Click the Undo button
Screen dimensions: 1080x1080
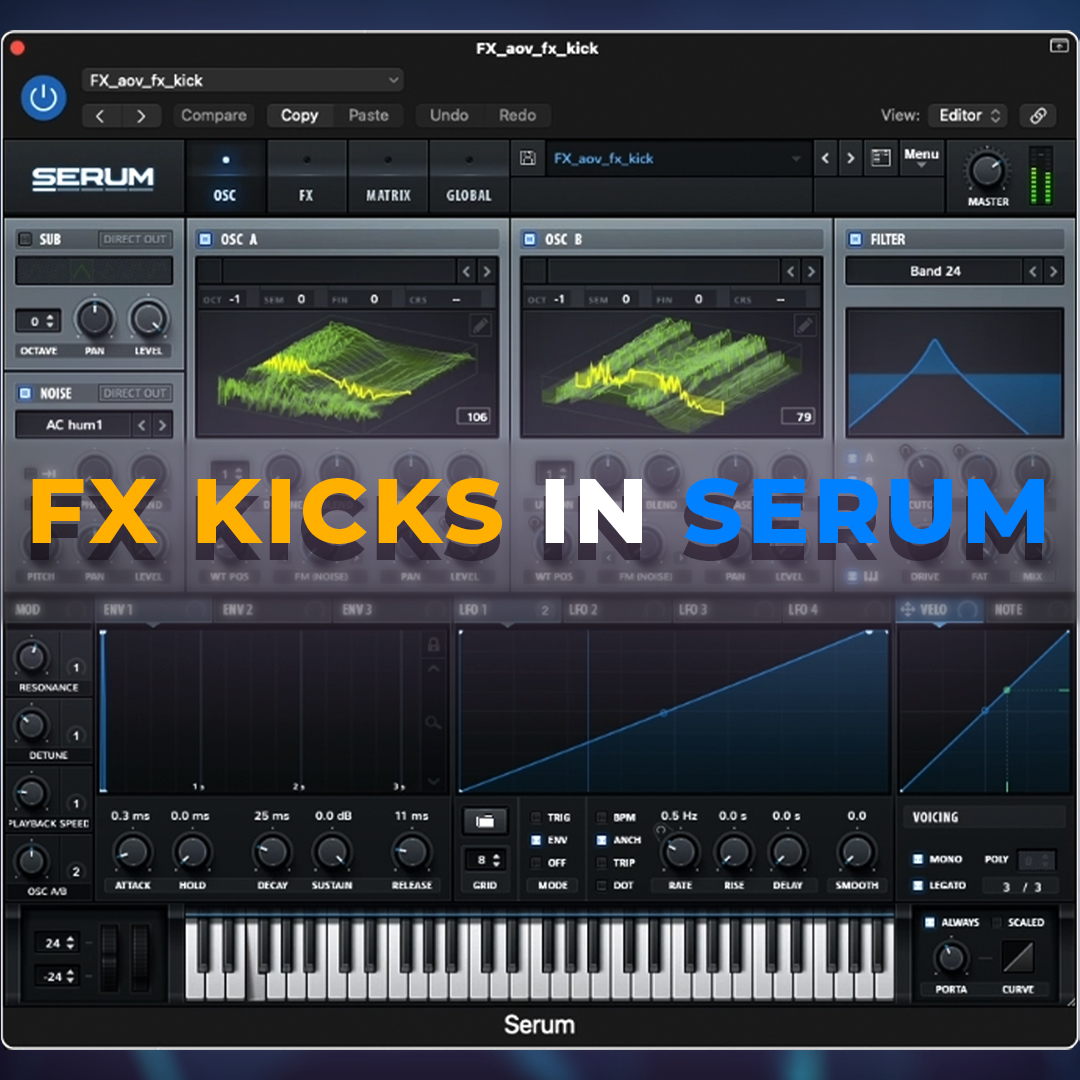click(449, 115)
